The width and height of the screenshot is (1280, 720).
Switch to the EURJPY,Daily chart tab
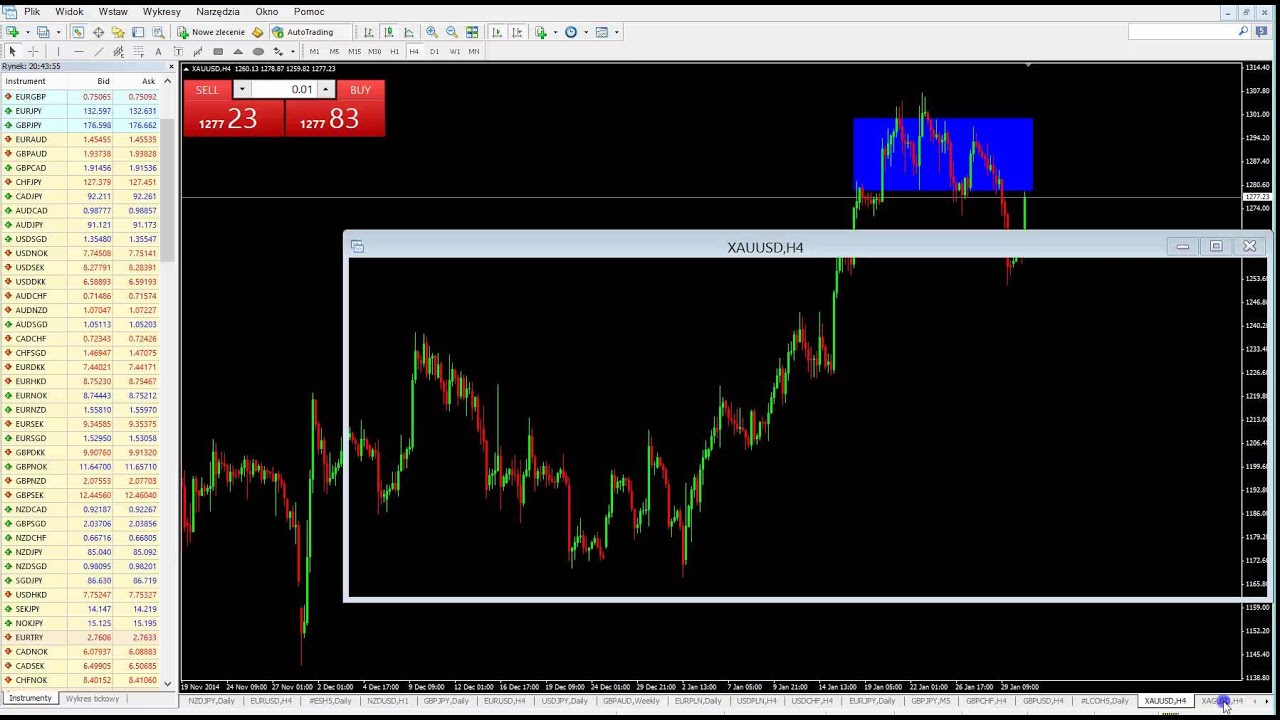pos(872,701)
